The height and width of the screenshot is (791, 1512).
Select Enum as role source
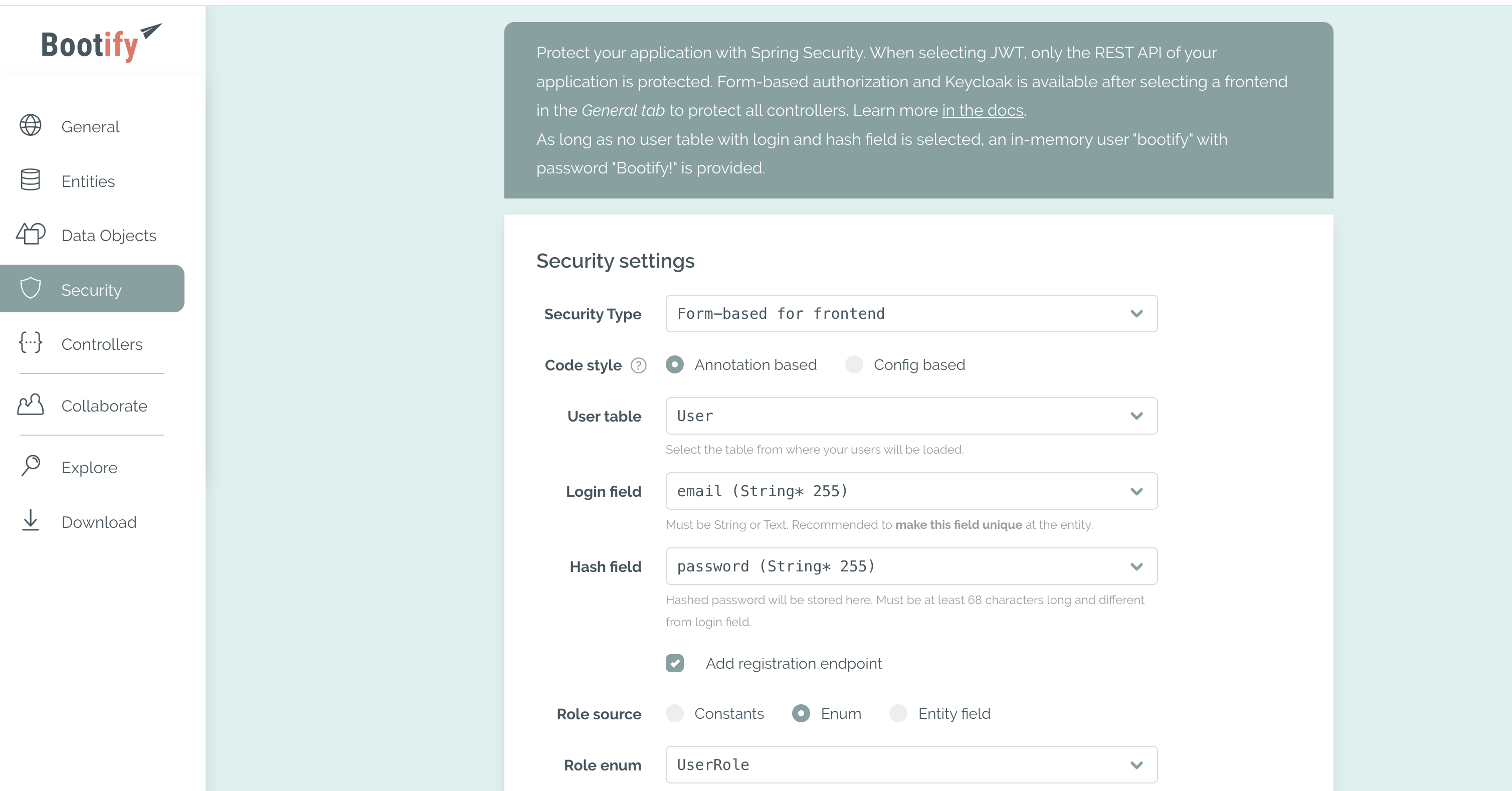coord(801,713)
